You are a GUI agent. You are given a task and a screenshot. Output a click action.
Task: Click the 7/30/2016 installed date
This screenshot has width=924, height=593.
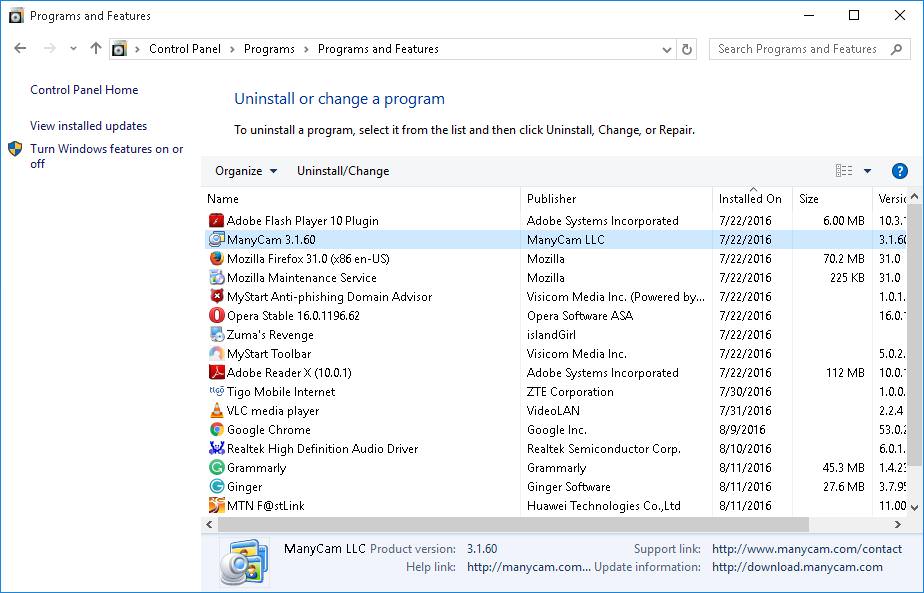click(x=745, y=392)
